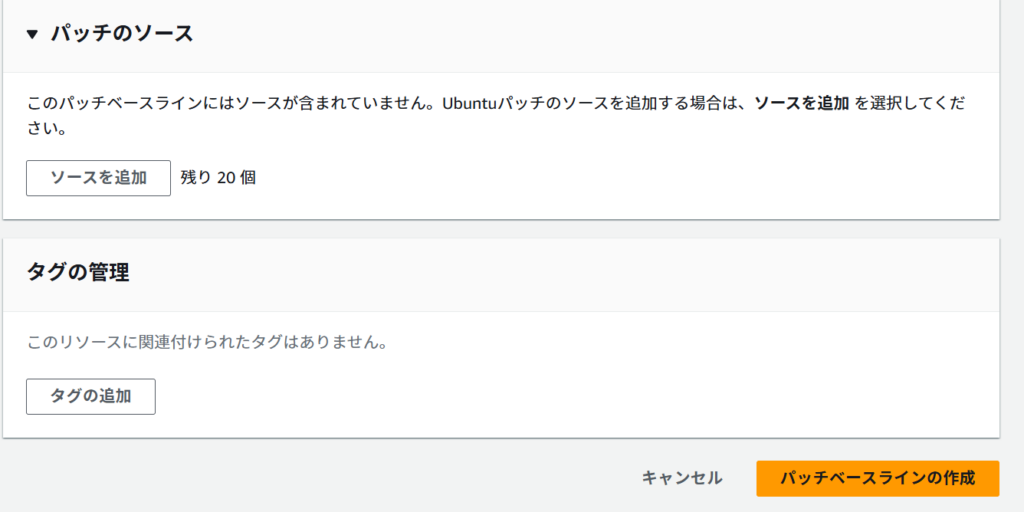Add a patch source with ソースを追加 button
This screenshot has width=1024, height=512.
click(99, 178)
